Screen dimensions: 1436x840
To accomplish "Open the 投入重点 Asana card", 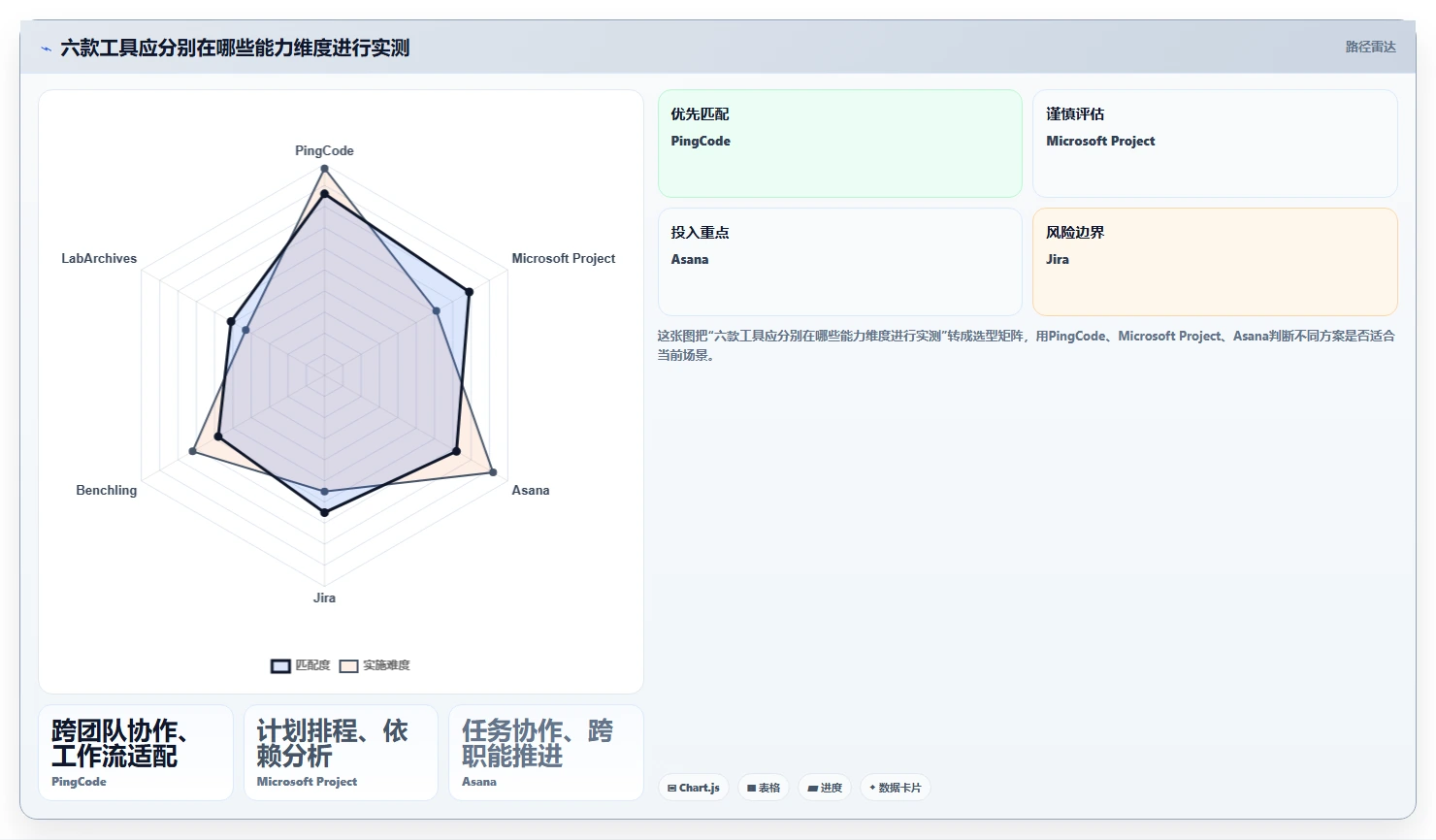I will click(x=840, y=262).
